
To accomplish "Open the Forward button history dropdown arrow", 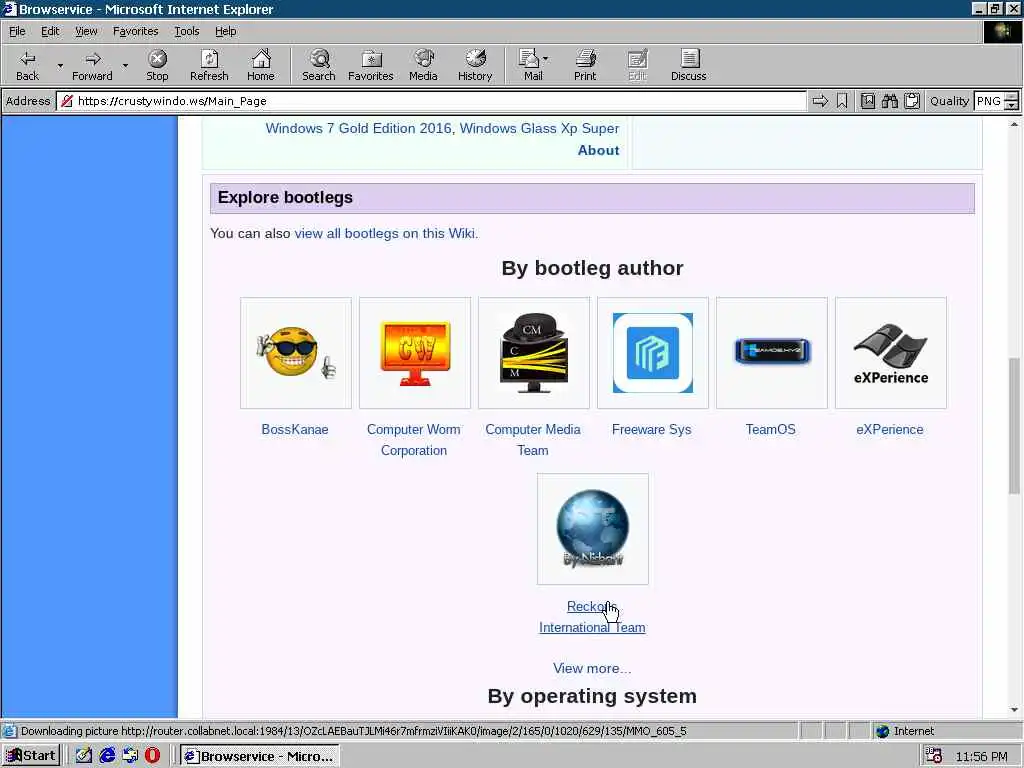I will [x=125, y=65].
